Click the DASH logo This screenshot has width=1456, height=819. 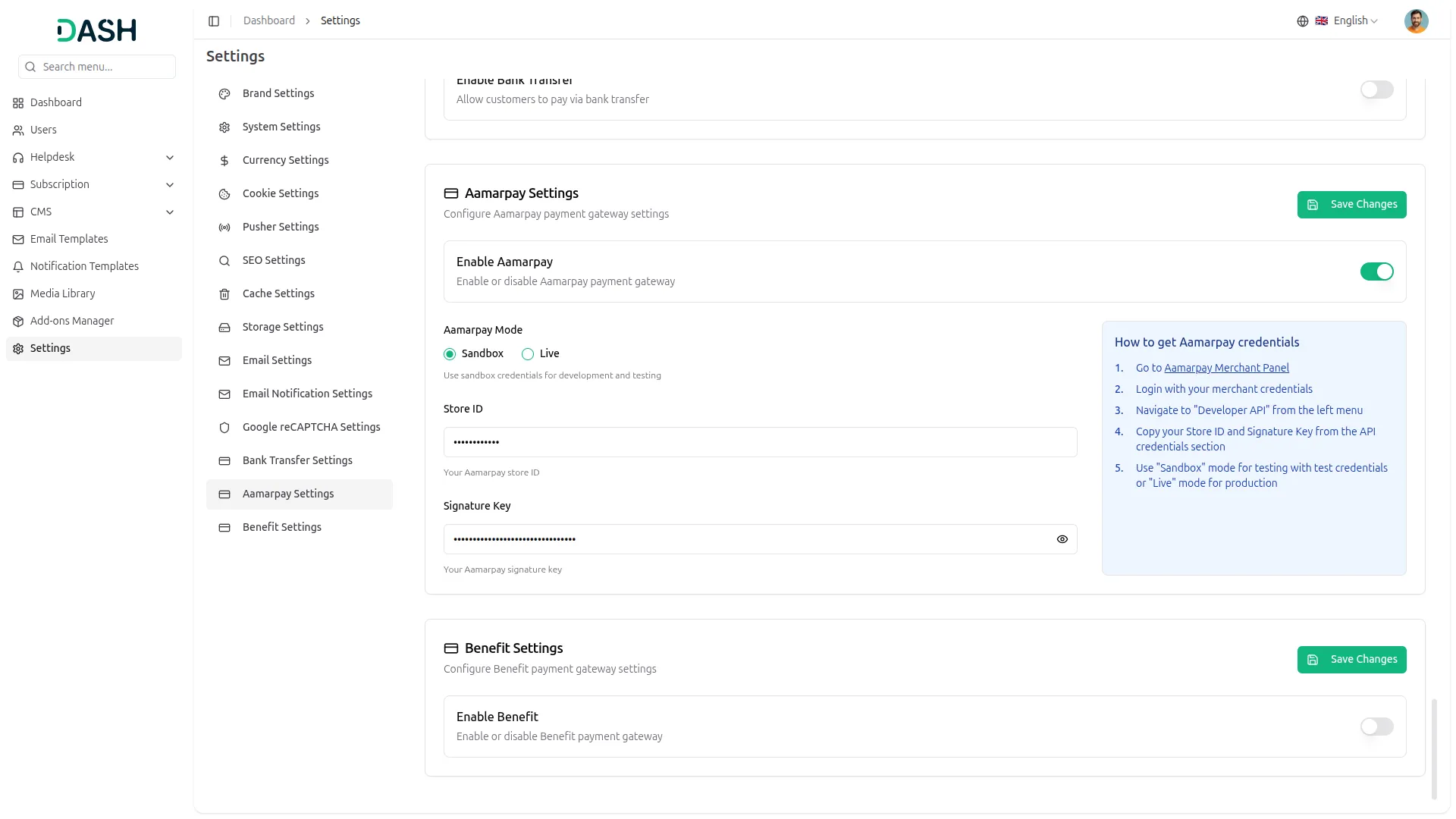[96, 30]
